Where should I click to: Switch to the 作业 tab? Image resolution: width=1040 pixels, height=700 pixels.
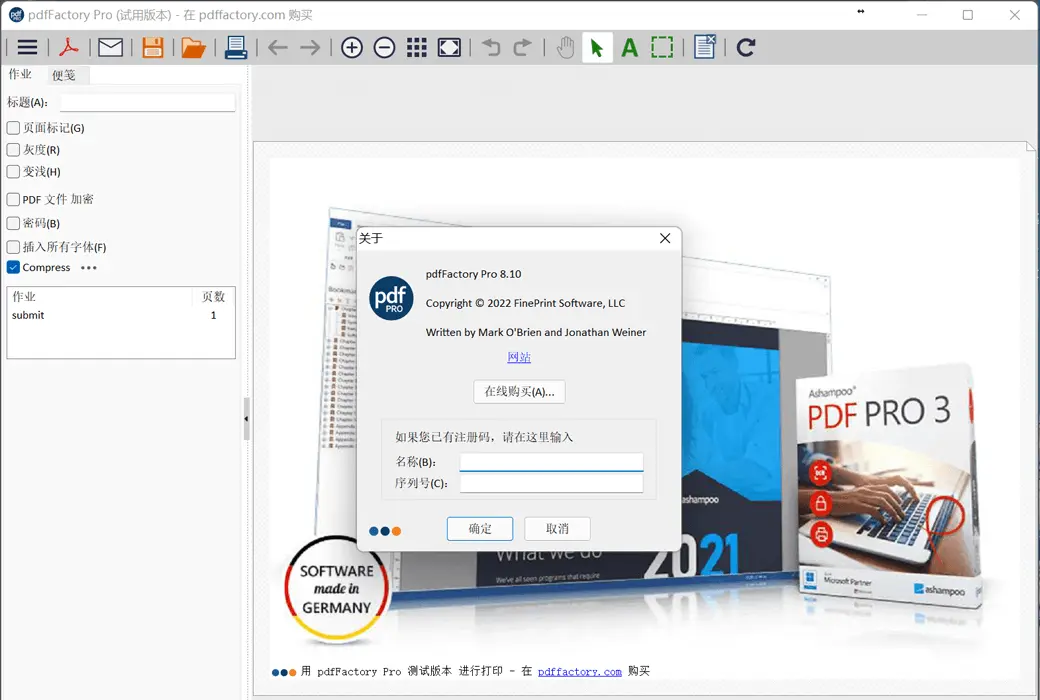20,74
